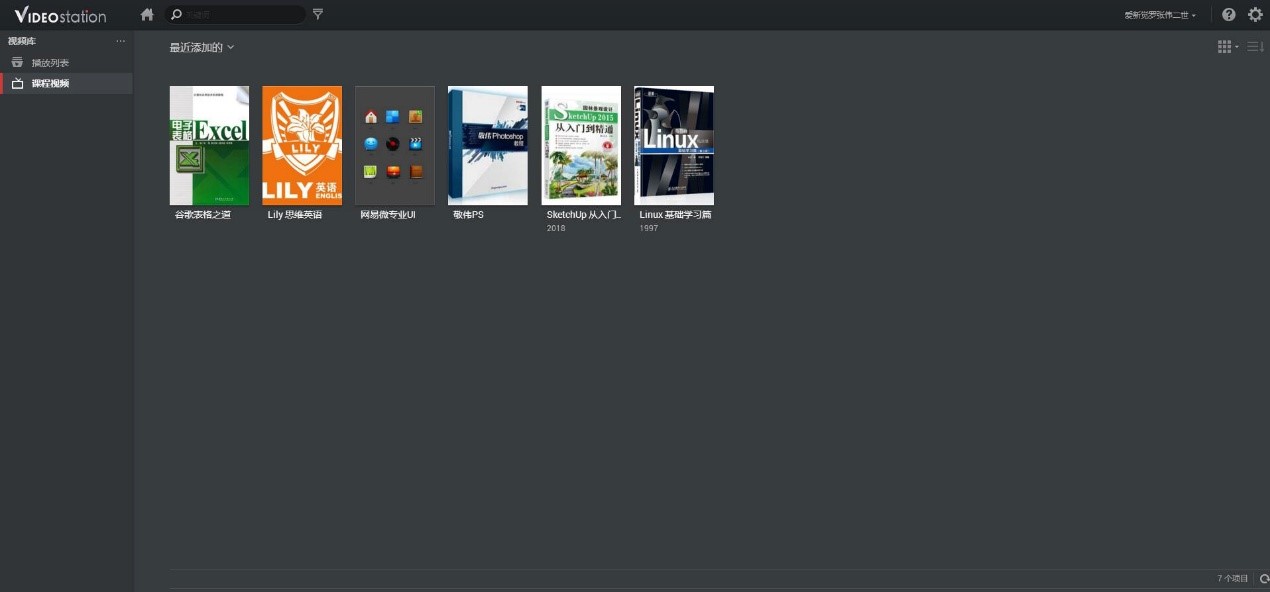This screenshot has width=1270, height=592.
Task: Select 播放列表 in the sidebar
Action: 50,63
